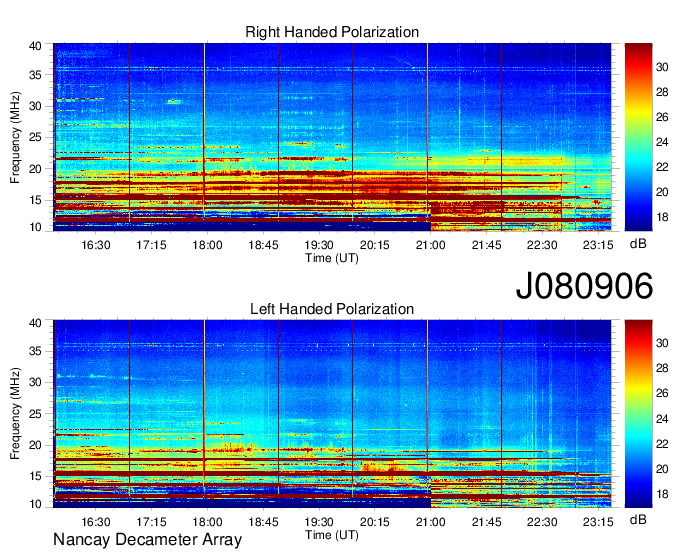Click the right-handed polarization spectrogram image
Viewport: 680px width, 552px height.
(x=332, y=137)
